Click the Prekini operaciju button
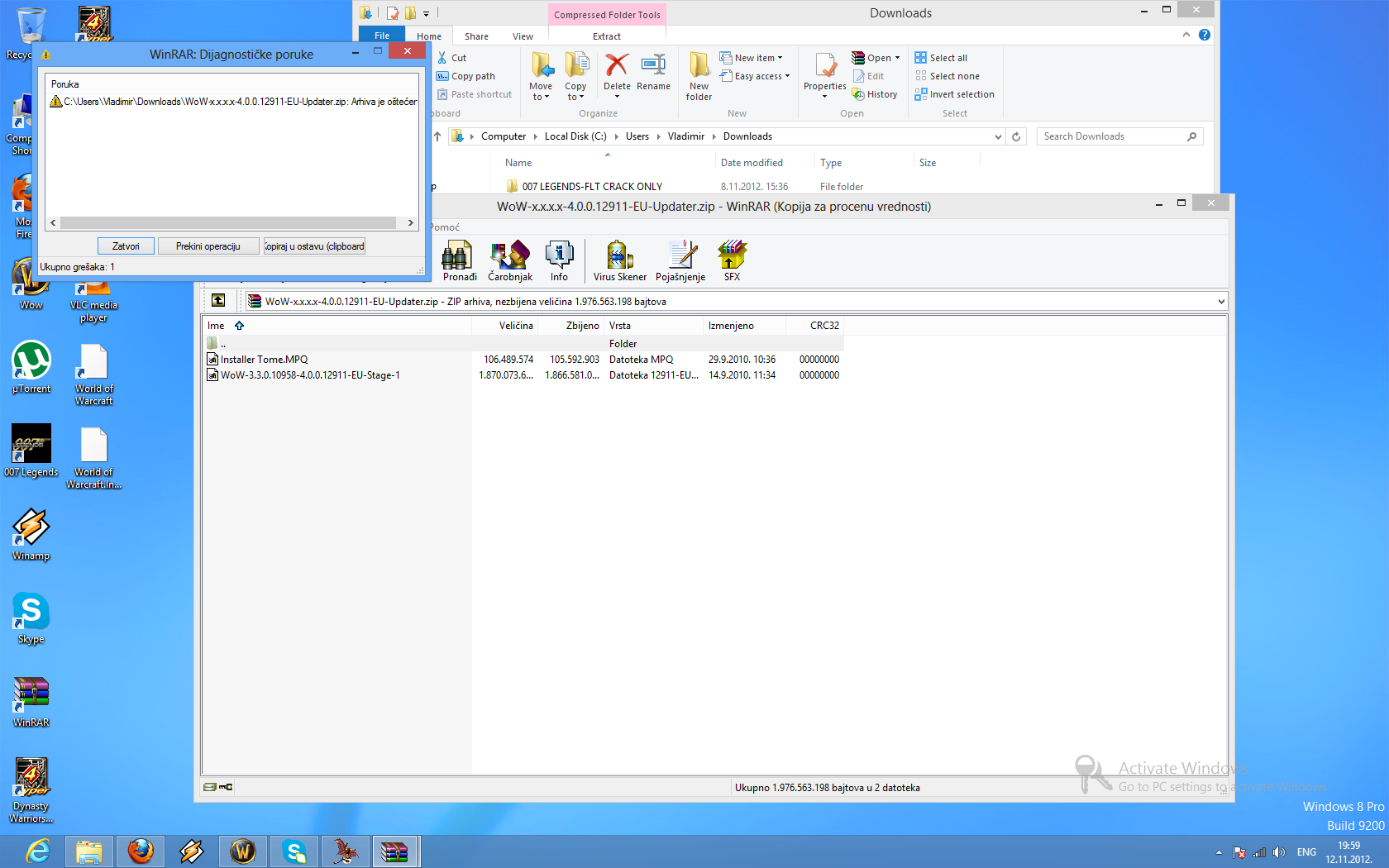 [208, 246]
